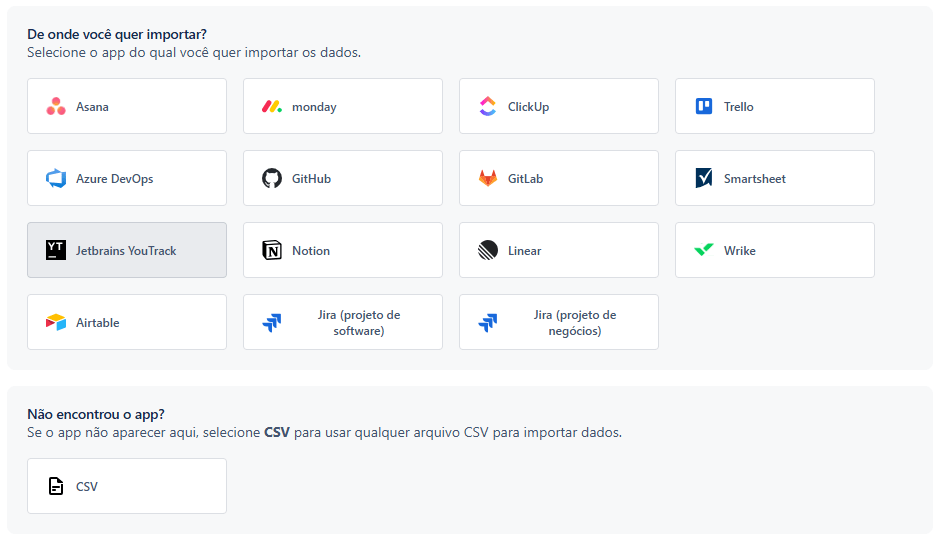
Task: Click the Wrike checkmark icon
Action: tap(704, 251)
